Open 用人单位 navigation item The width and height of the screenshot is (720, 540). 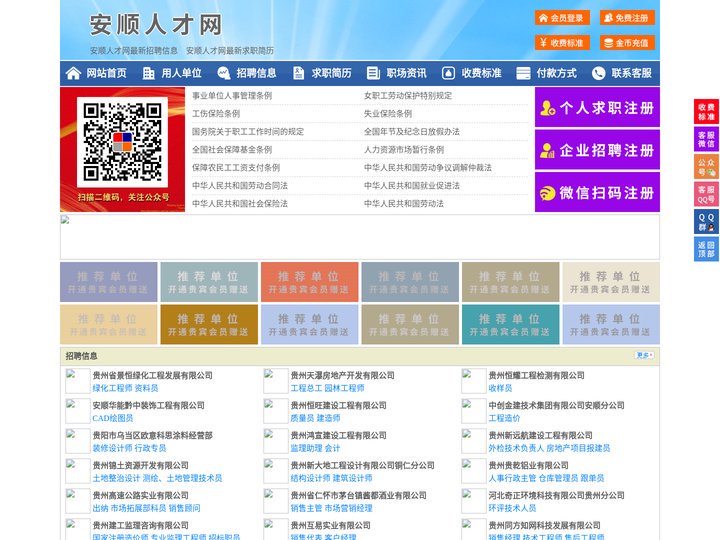pos(181,73)
